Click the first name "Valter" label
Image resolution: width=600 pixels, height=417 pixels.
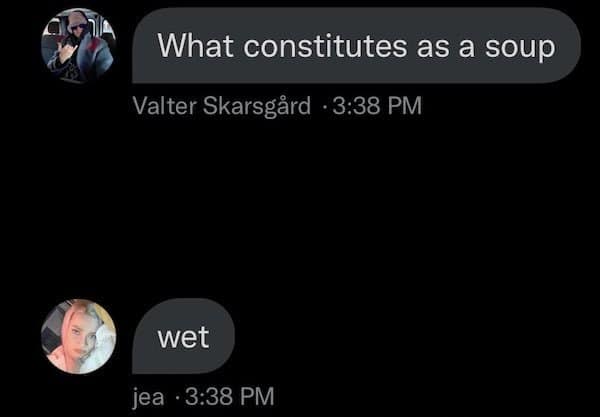pos(165,106)
